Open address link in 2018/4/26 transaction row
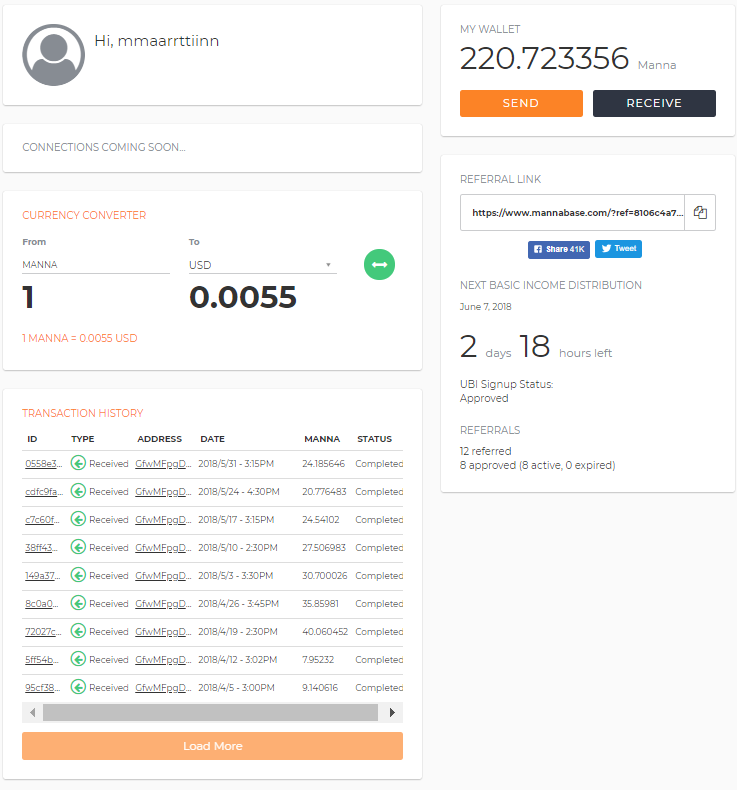 tap(163, 604)
